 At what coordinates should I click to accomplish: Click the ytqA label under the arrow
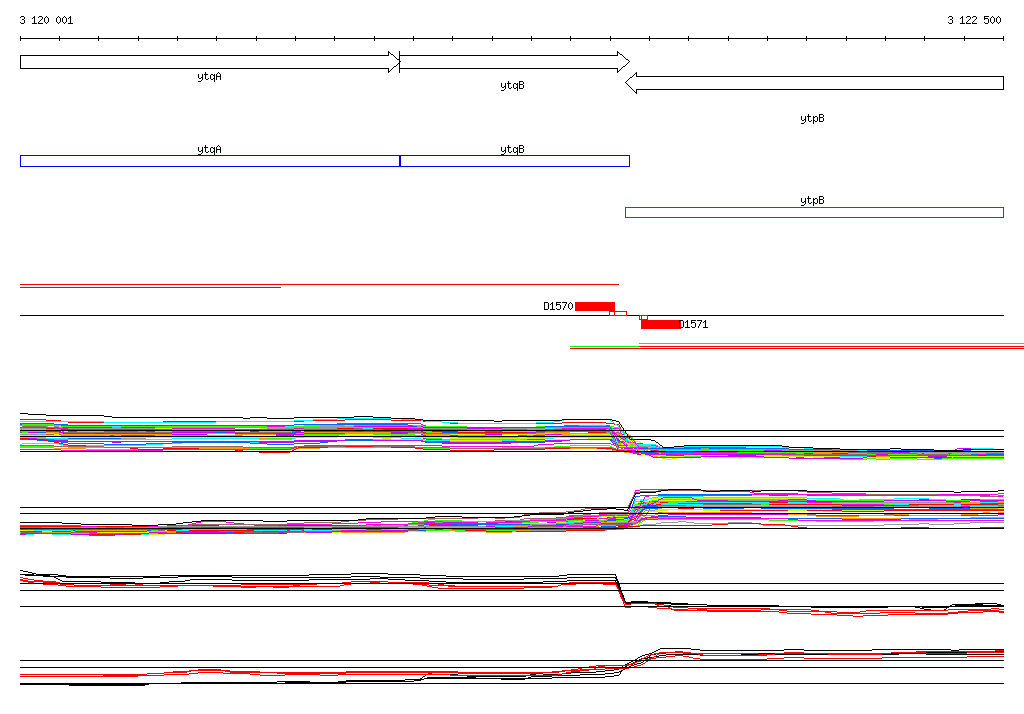(210, 77)
